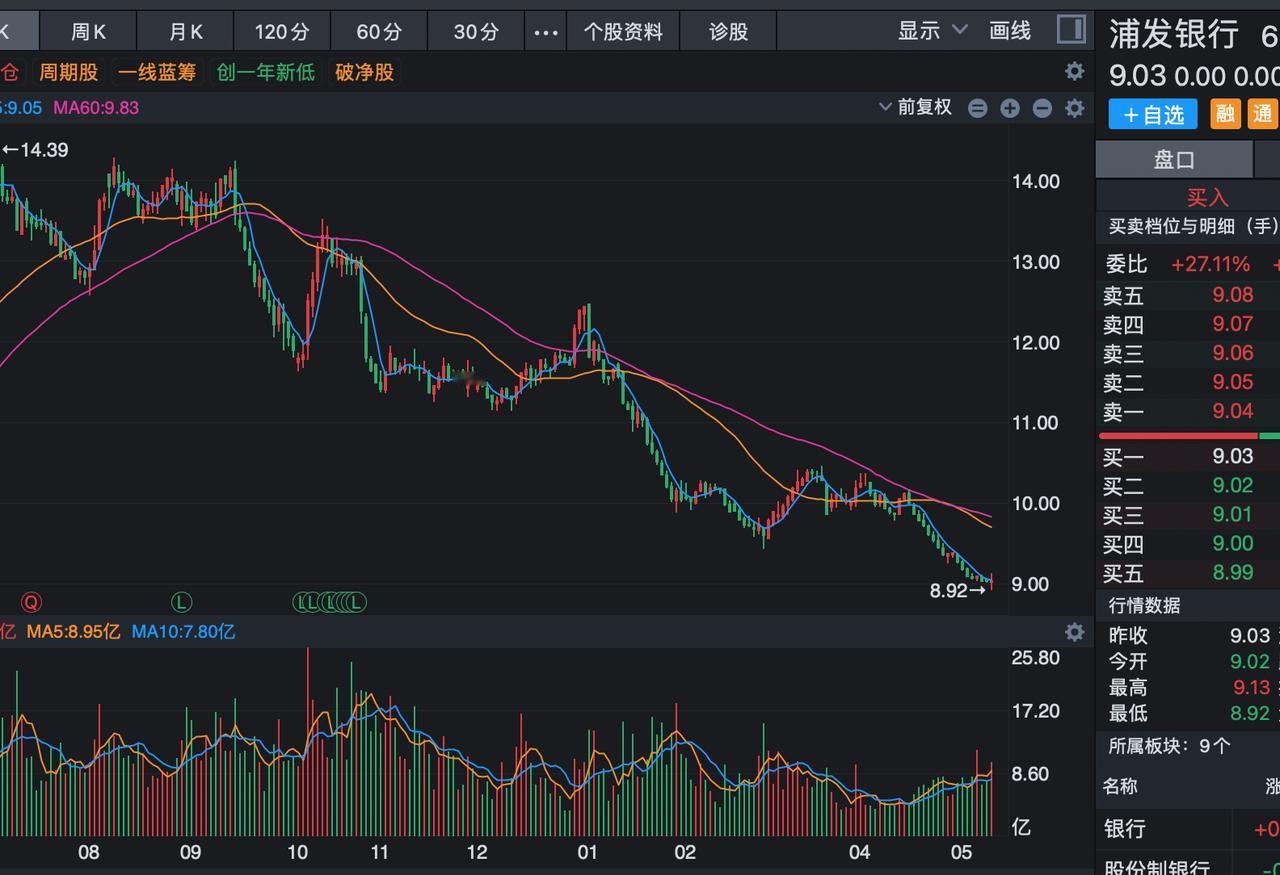Click the MA60:9.83 indicator label

pyautogui.click(x=96, y=108)
